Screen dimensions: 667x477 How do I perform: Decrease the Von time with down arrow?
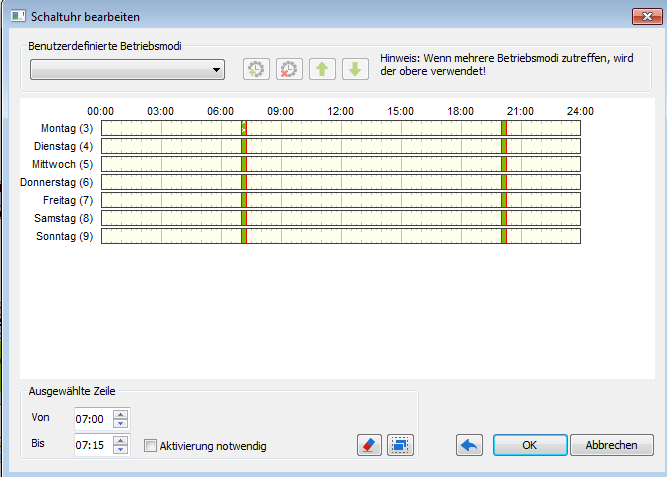[x=121, y=423]
